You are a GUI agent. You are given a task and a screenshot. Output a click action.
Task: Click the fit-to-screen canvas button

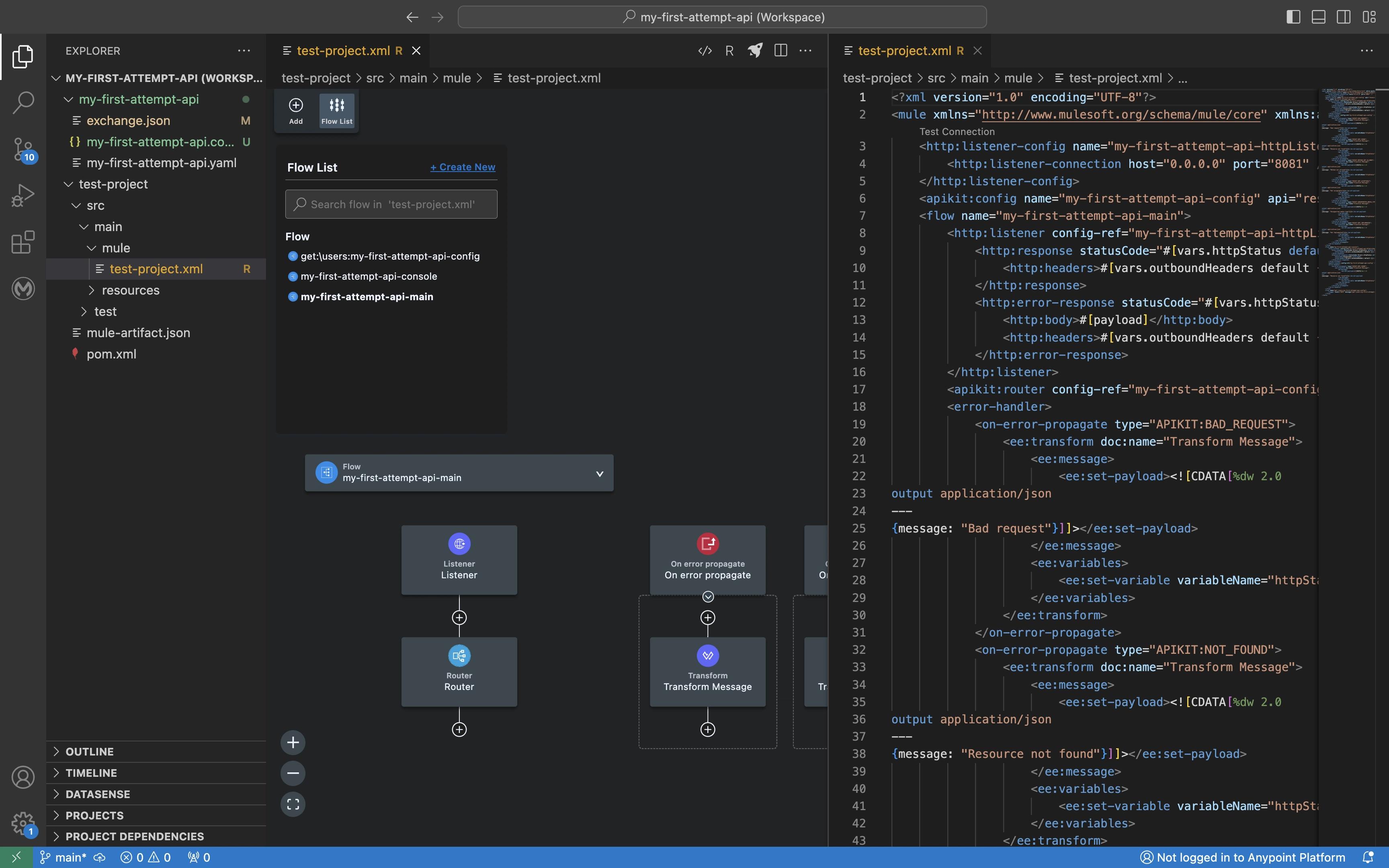pyautogui.click(x=293, y=804)
